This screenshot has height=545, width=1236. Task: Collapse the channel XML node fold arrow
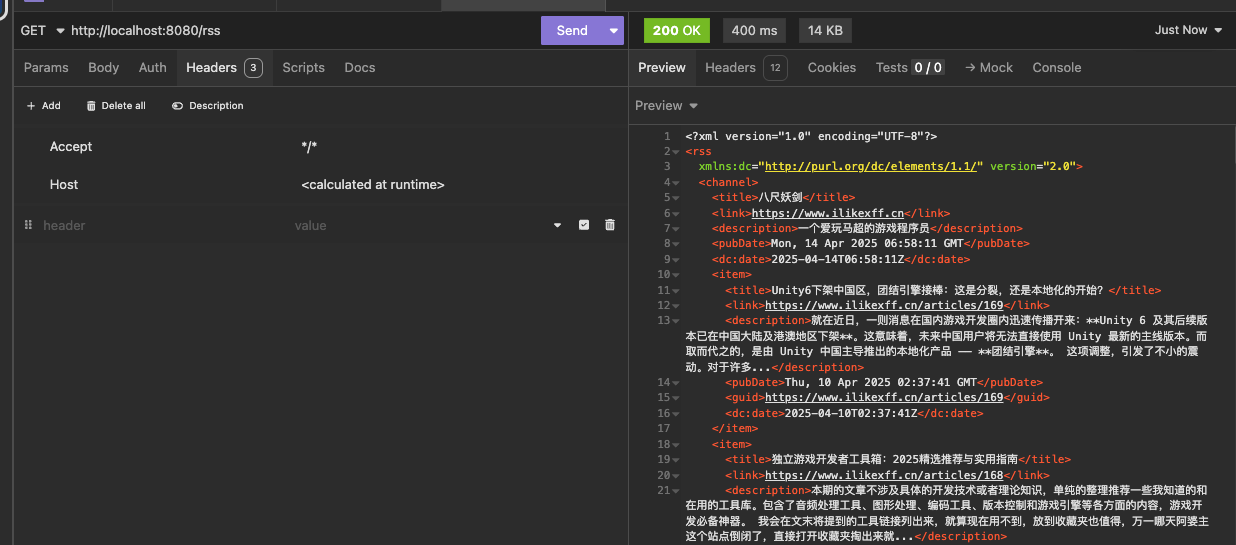[678, 182]
